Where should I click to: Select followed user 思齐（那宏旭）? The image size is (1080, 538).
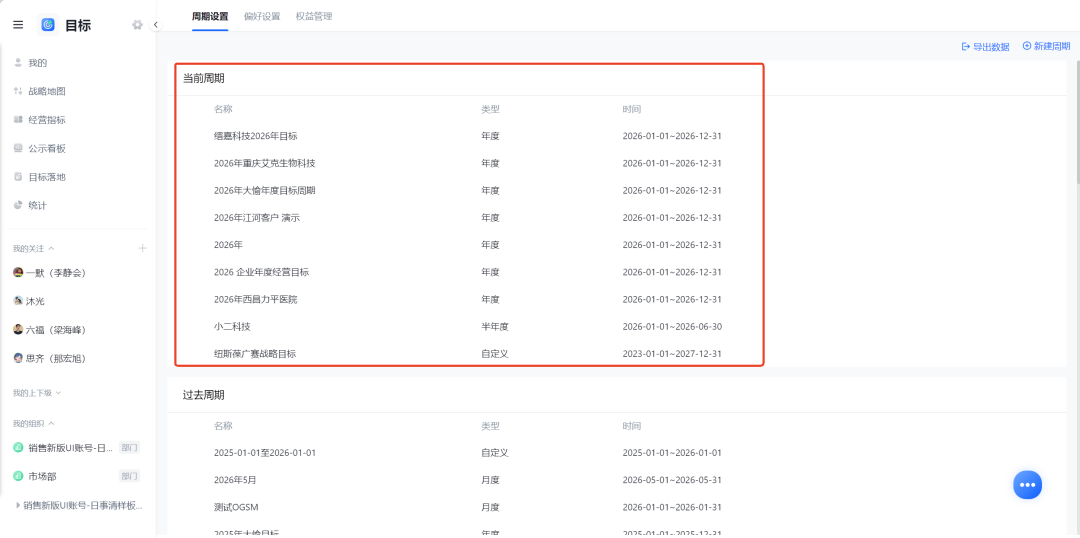click(56, 358)
